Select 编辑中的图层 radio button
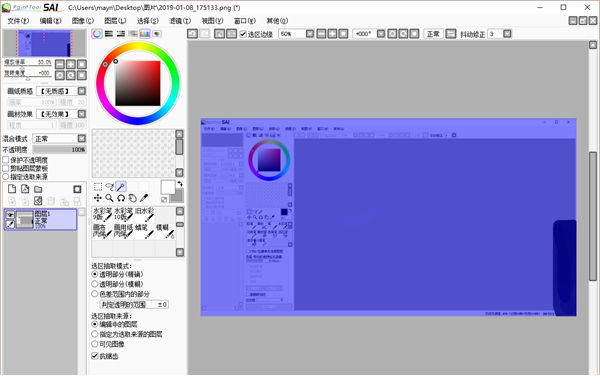Screen dimensions: 600x390 tap(95, 324)
